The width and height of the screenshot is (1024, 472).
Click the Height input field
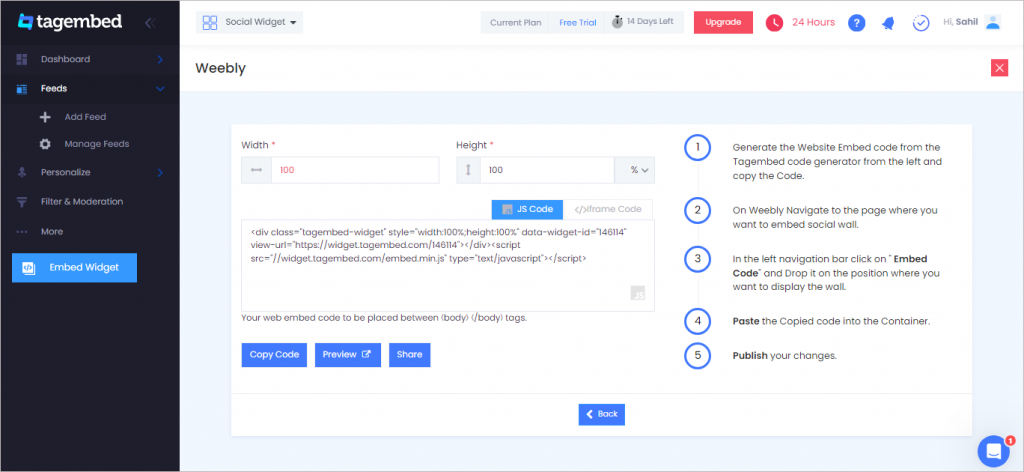pos(547,170)
